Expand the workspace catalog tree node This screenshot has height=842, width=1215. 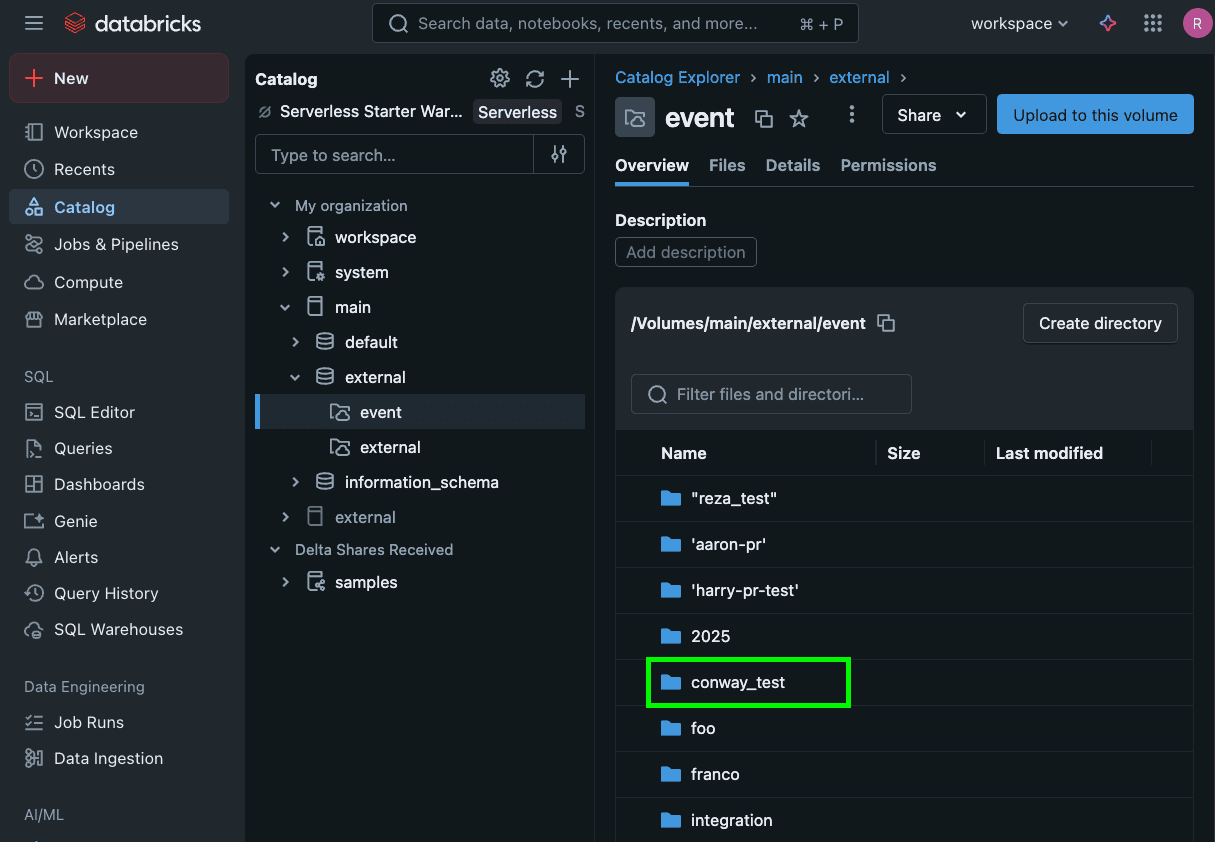coord(286,237)
